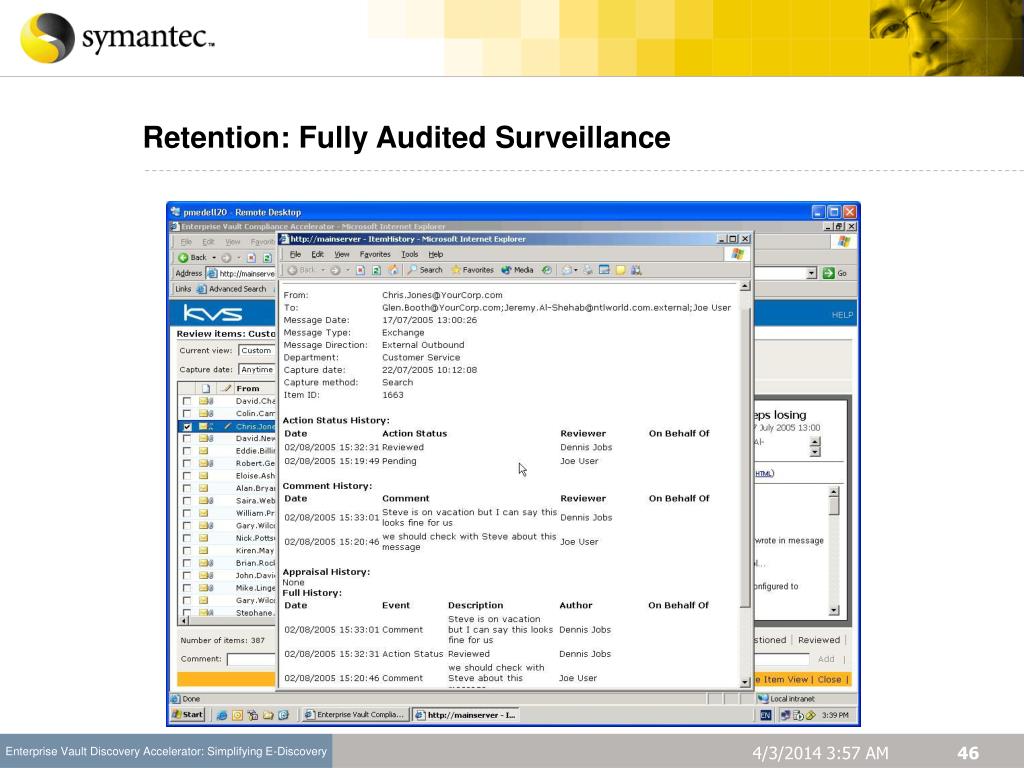Switch to http://mainserver taskbar button
Screen dimensions: 1024x768
(x=467, y=715)
